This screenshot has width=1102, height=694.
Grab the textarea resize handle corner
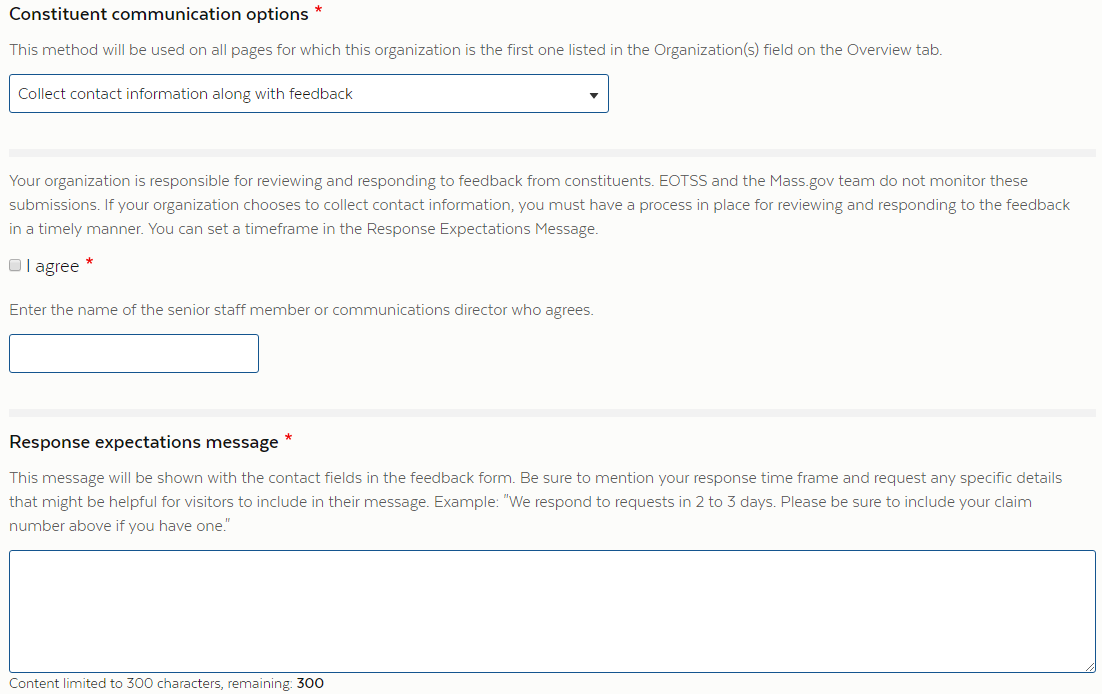pos(1089,666)
